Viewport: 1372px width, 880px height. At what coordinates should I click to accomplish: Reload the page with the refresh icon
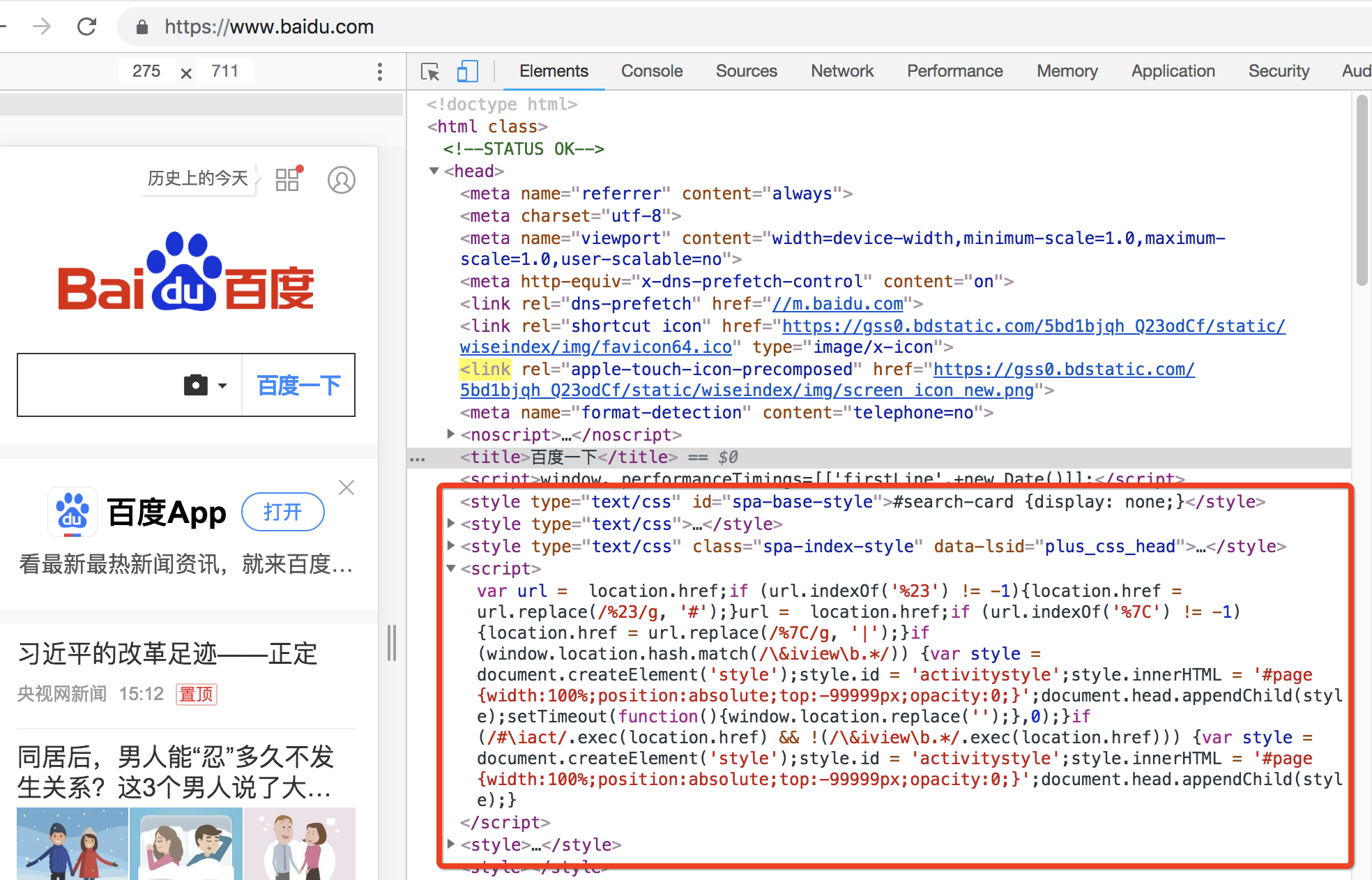[x=87, y=26]
